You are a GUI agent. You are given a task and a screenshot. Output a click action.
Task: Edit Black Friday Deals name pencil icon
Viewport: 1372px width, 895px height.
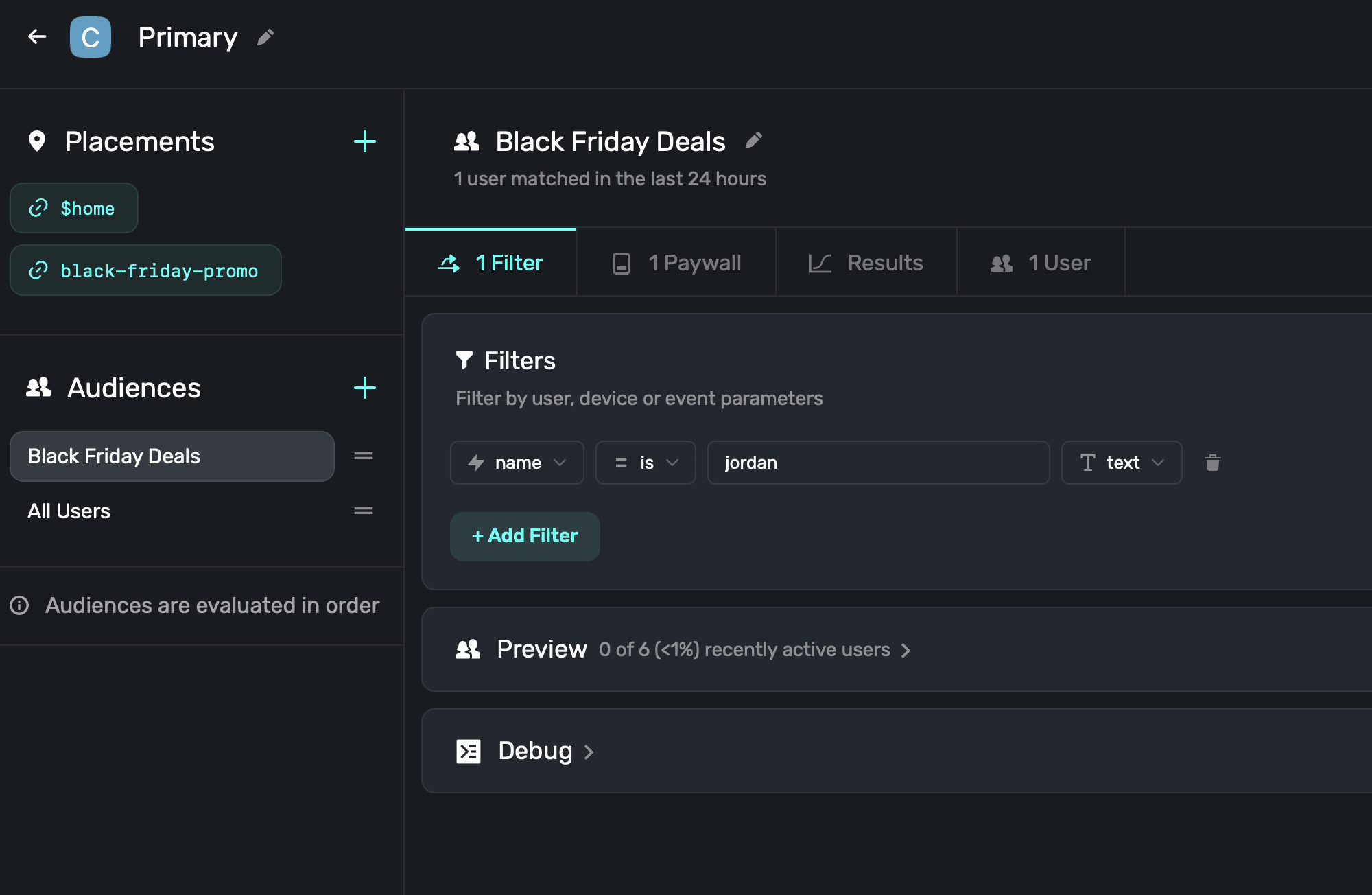(x=754, y=141)
